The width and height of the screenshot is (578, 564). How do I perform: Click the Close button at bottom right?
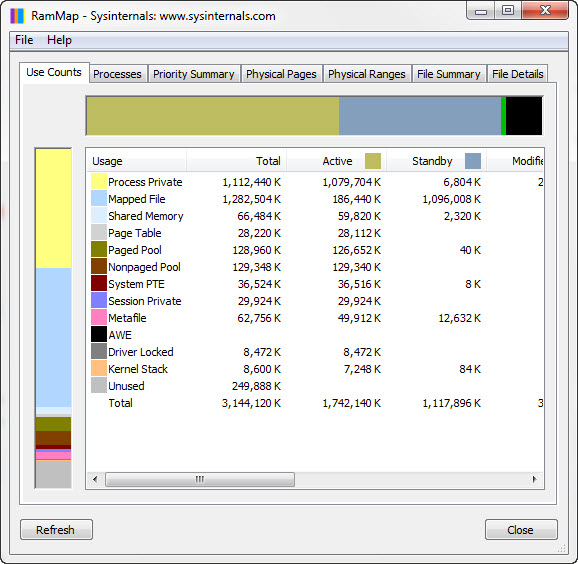[x=520, y=530]
